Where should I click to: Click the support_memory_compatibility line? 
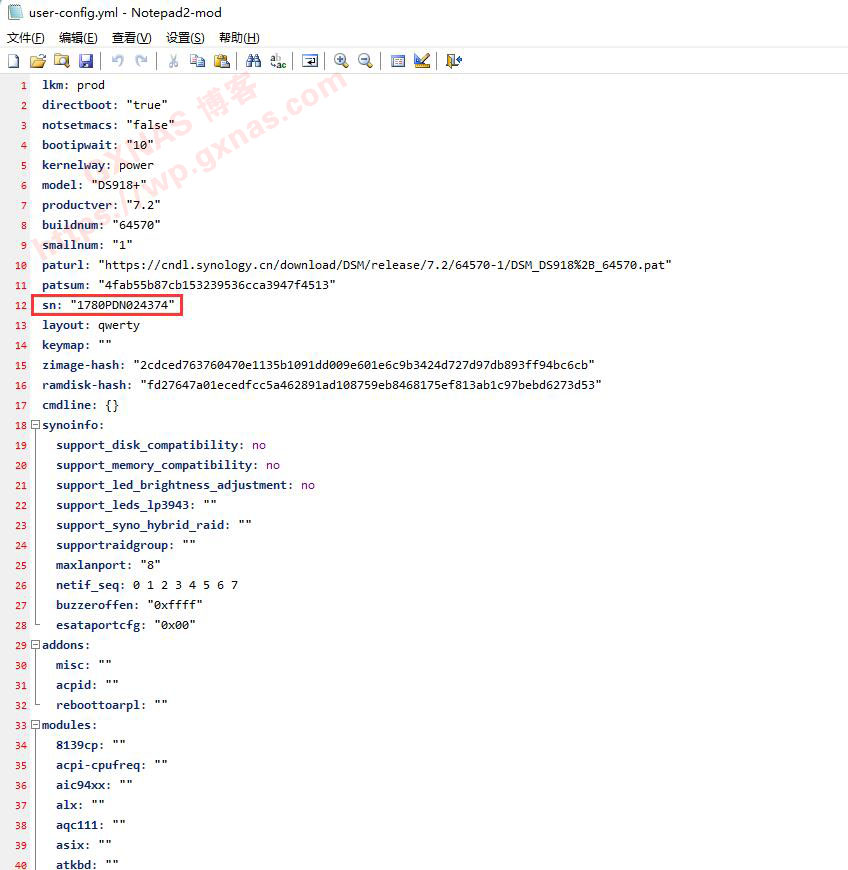[x=168, y=465]
